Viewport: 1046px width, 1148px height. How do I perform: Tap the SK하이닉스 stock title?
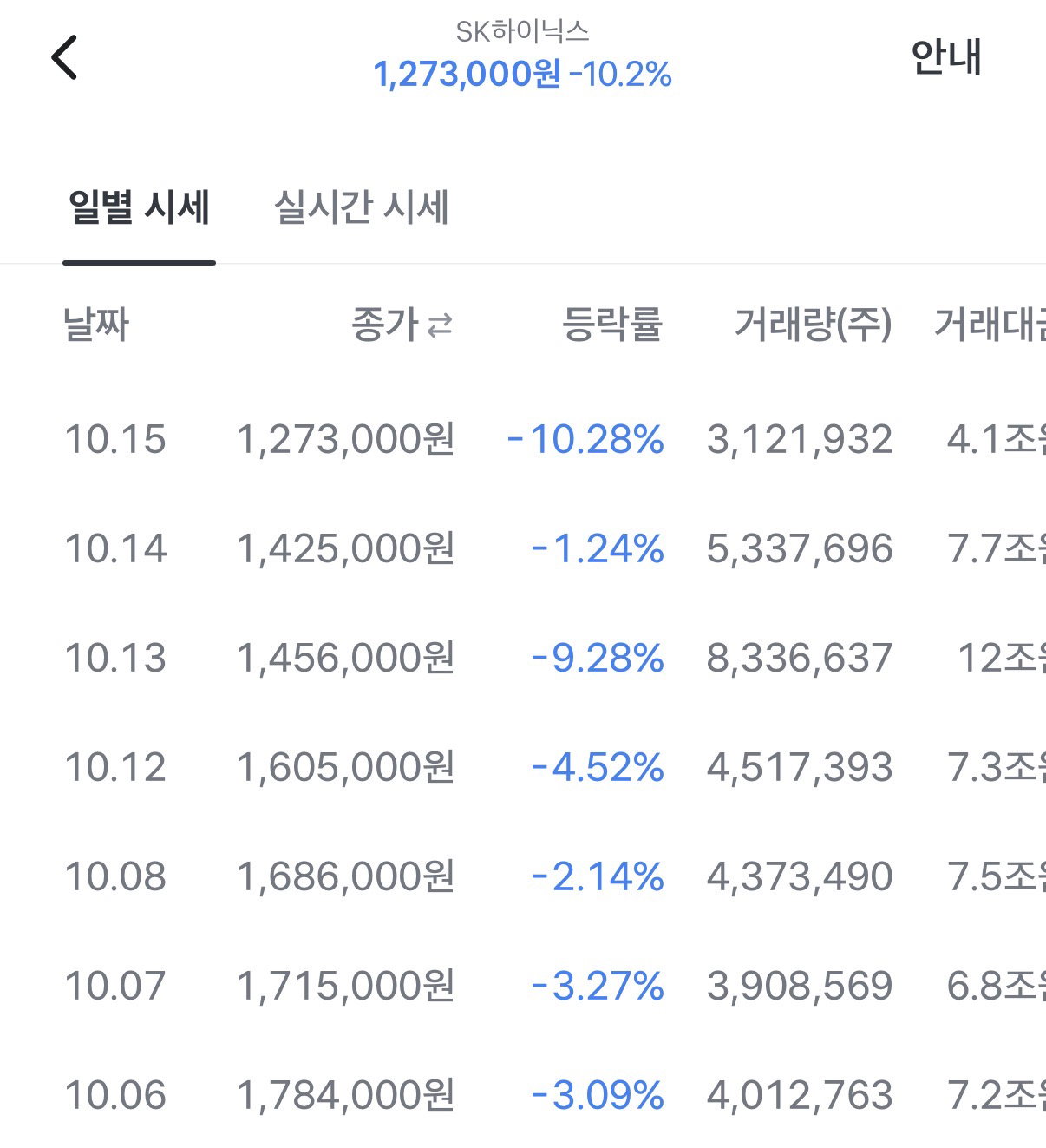[522, 32]
